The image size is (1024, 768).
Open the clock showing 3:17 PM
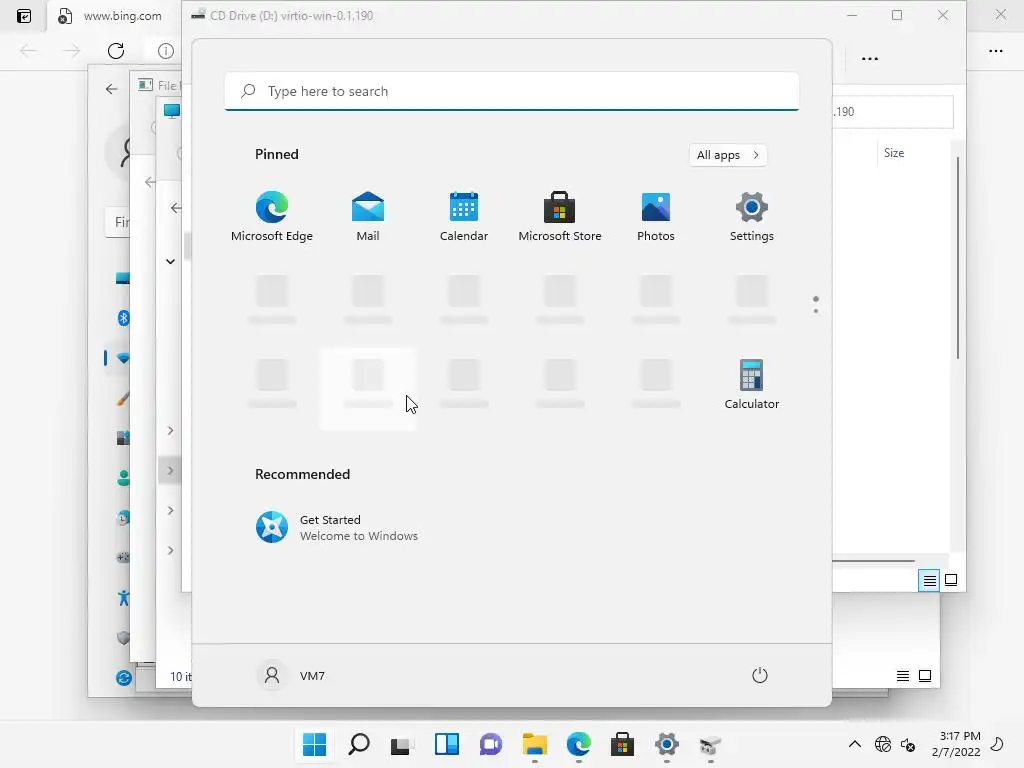coord(956,744)
